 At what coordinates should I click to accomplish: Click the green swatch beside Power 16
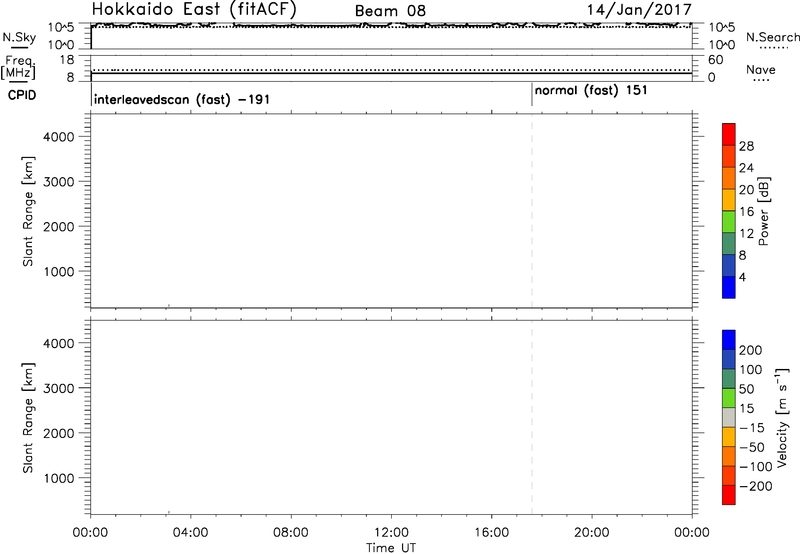tap(729, 221)
